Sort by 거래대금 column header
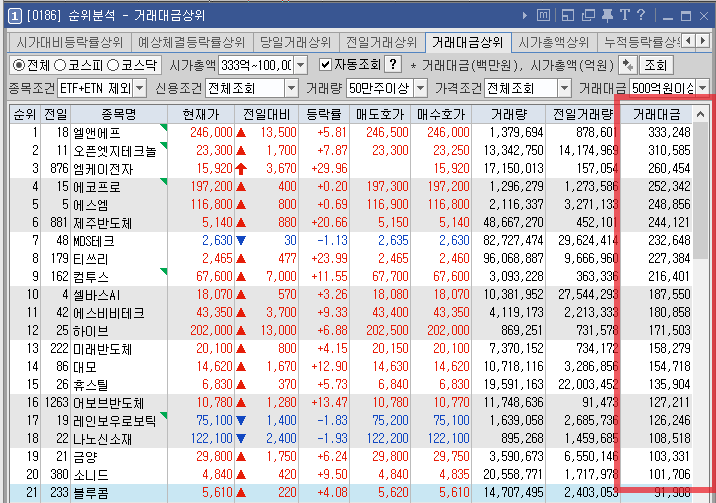Screen dimensions: 716x503 coord(657,114)
